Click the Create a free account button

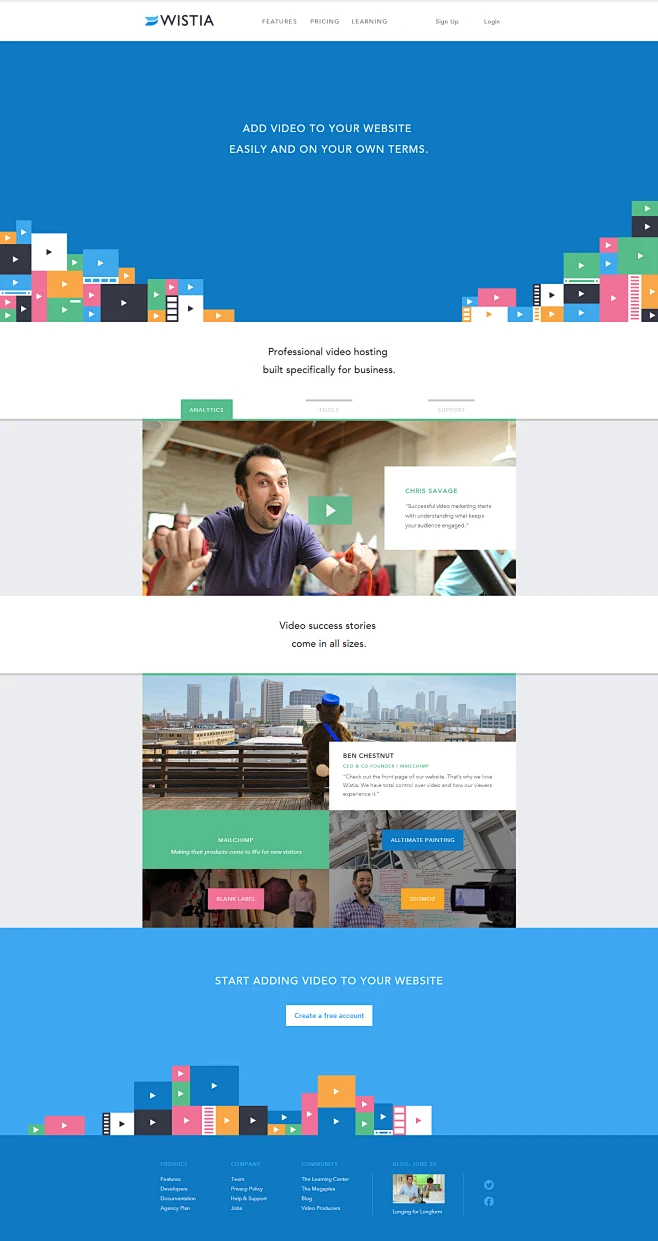coord(329,1015)
